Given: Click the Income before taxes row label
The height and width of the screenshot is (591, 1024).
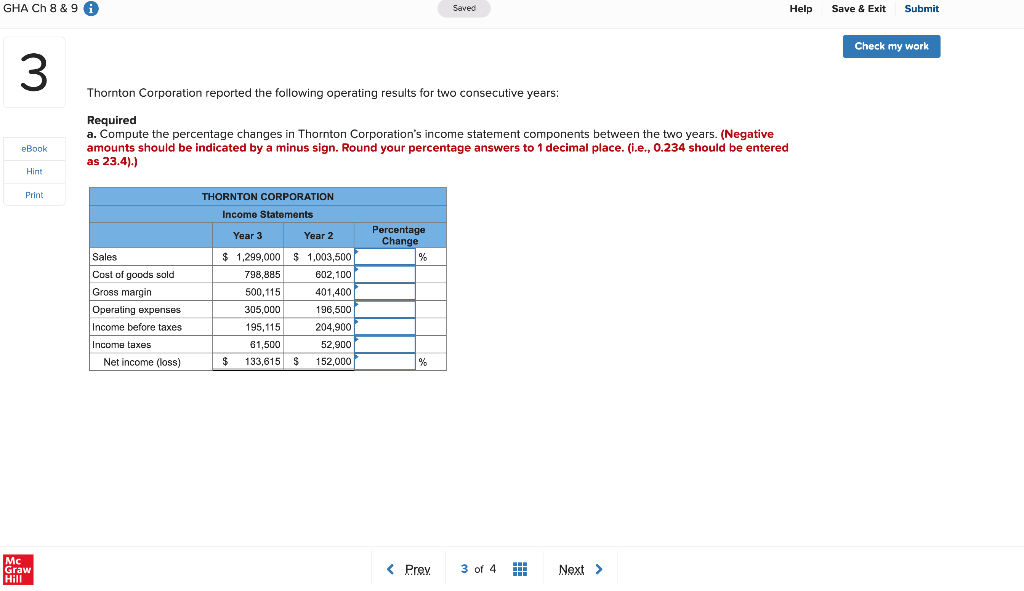Looking at the screenshot, I should pos(137,327).
